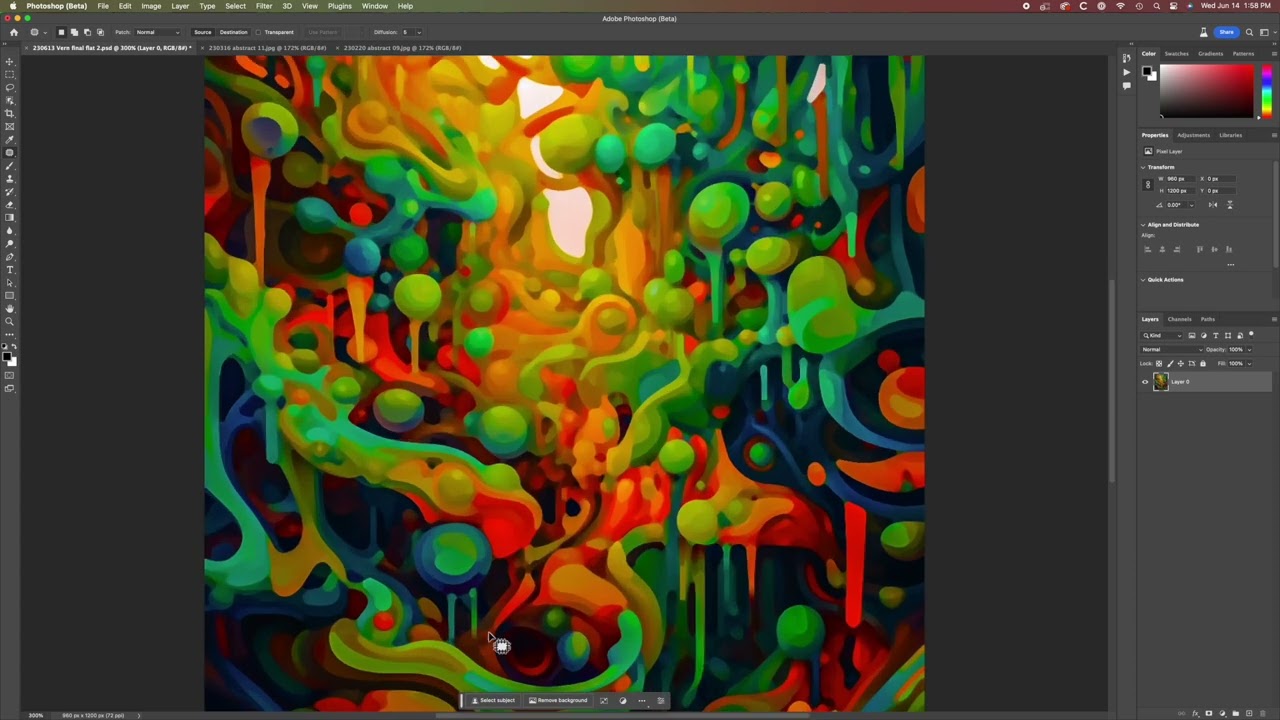Select the Move tool
The height and width of the screenshot is (720, 1280).
(10, 62)
